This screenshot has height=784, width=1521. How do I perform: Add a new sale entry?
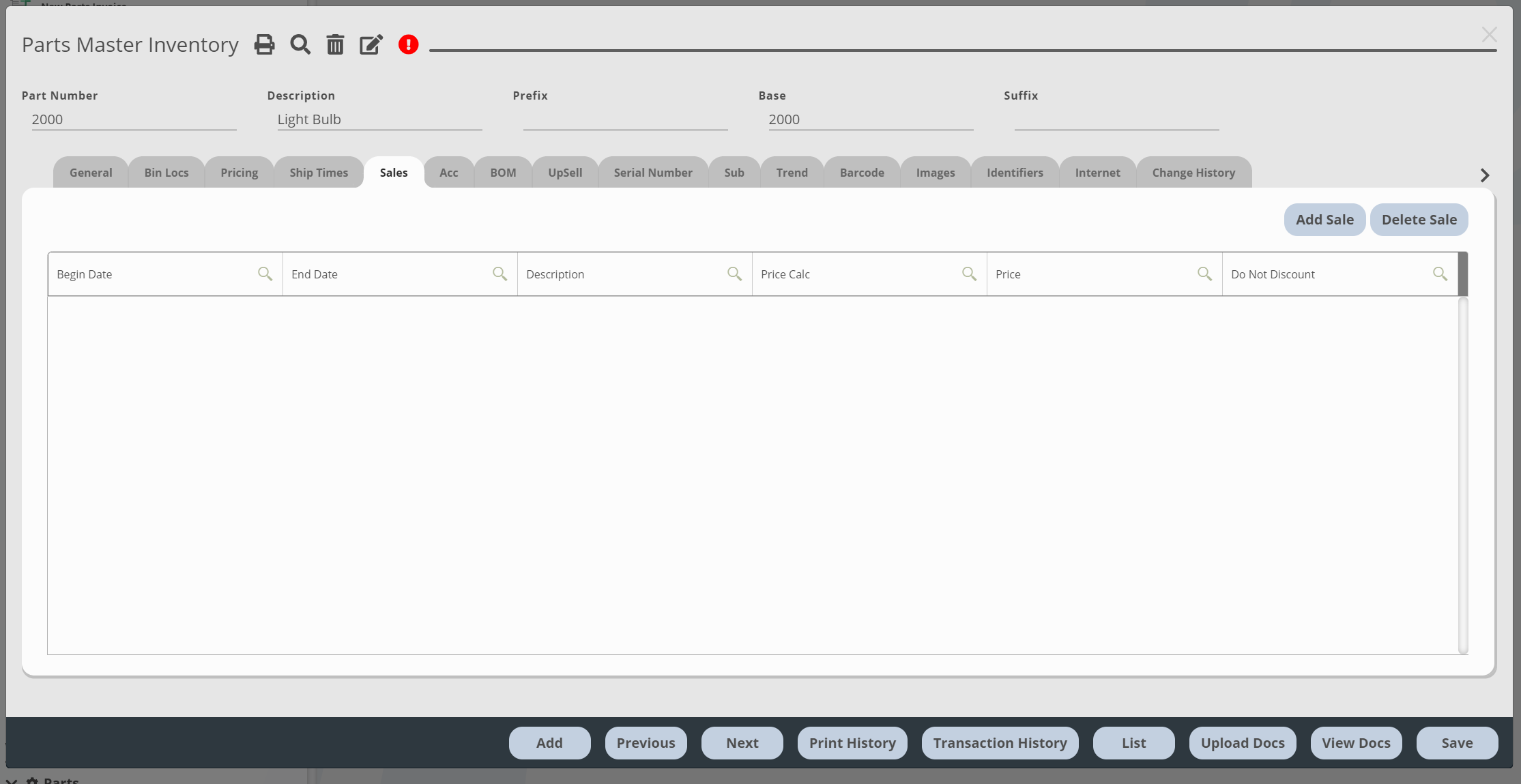point(1324,219)
